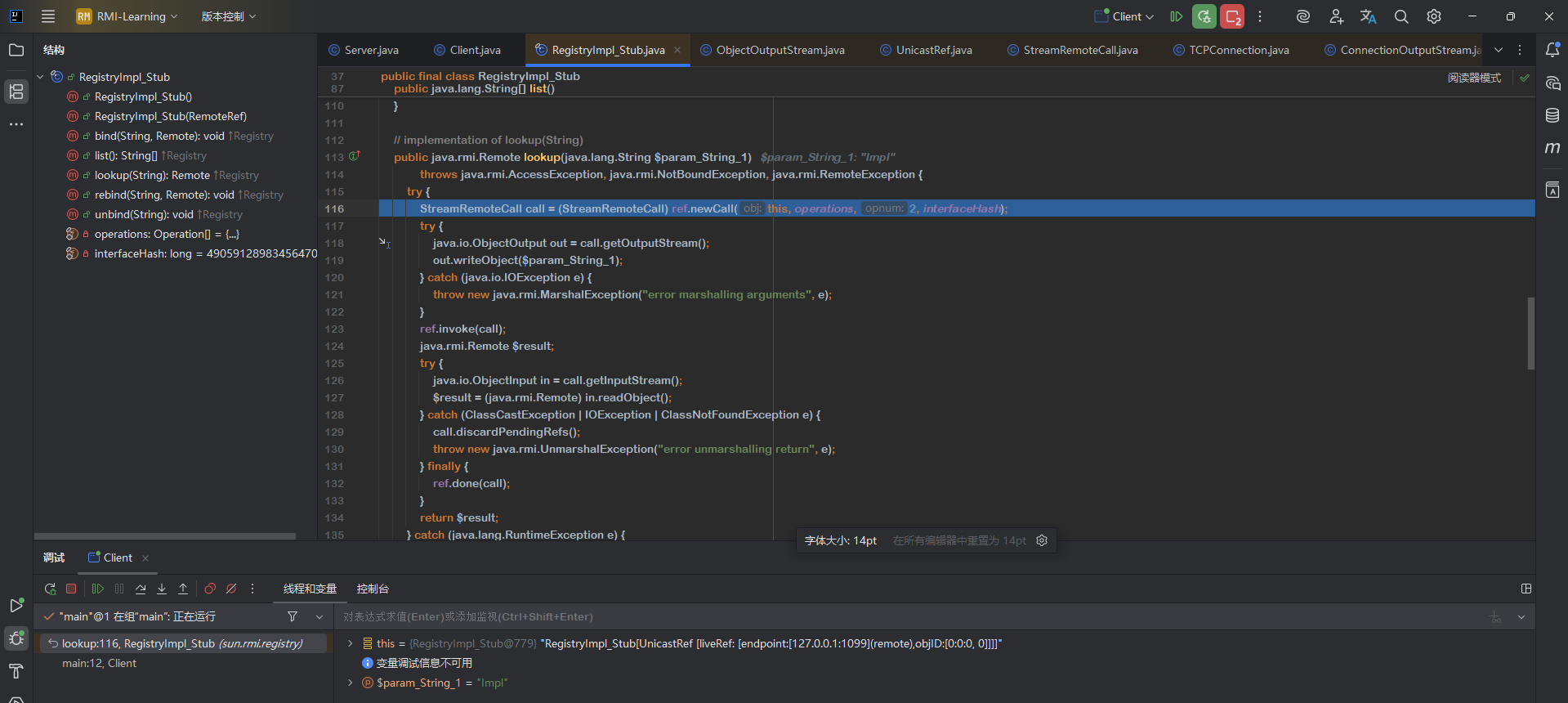The width and height of the screenshot is (1568, 703).
Task: Click the translate icon in the title bar
Action: tap(1368, 16)
